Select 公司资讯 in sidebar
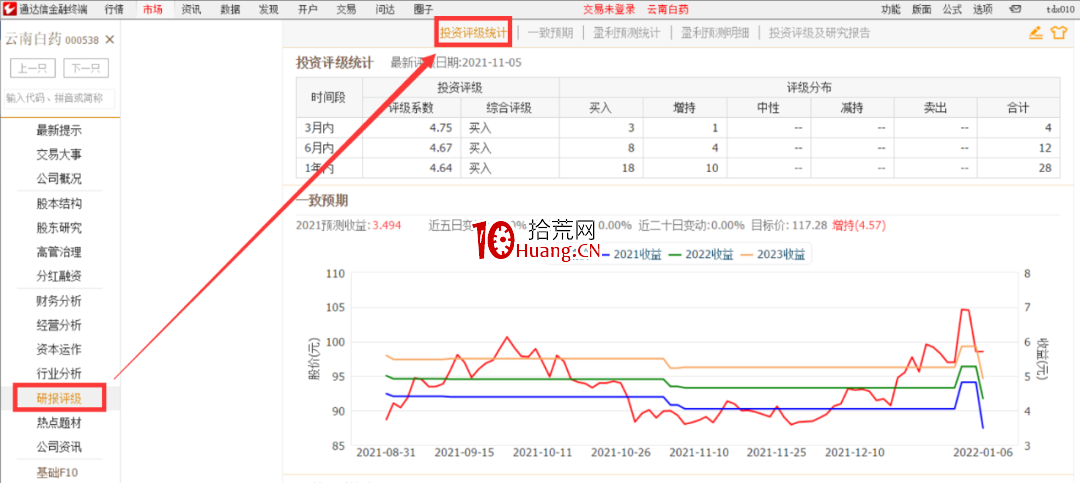This screenshot has height=483, width=1080. click(x=59, y=446)
